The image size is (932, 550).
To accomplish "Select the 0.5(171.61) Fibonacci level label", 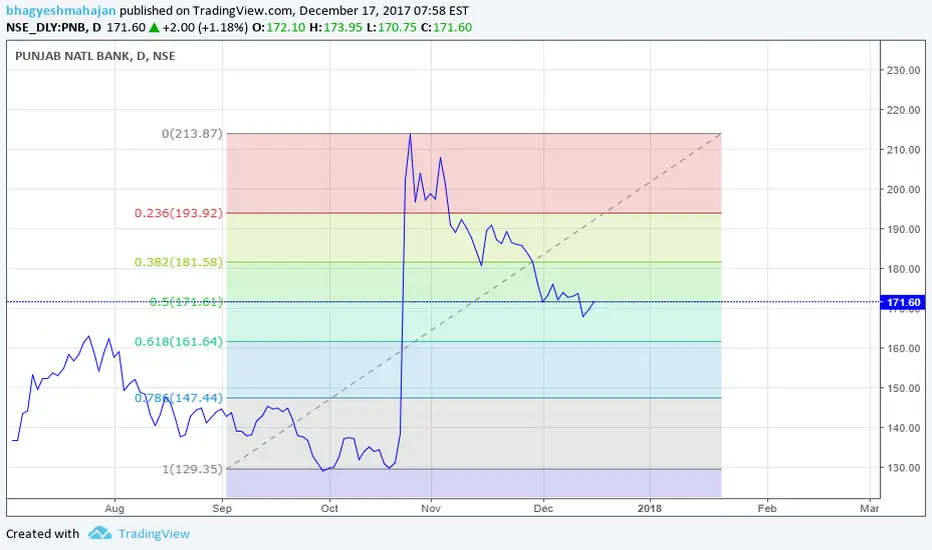I will [186, 302].
